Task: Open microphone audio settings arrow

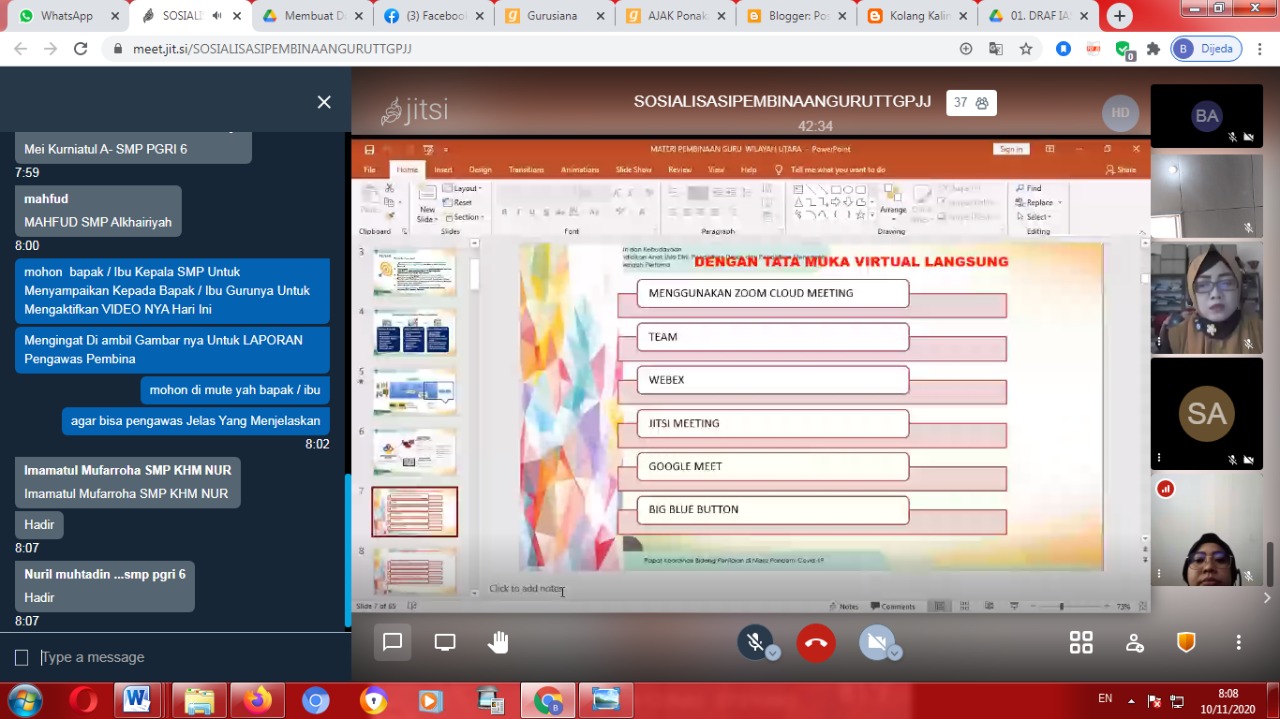Action: (773, 653)
